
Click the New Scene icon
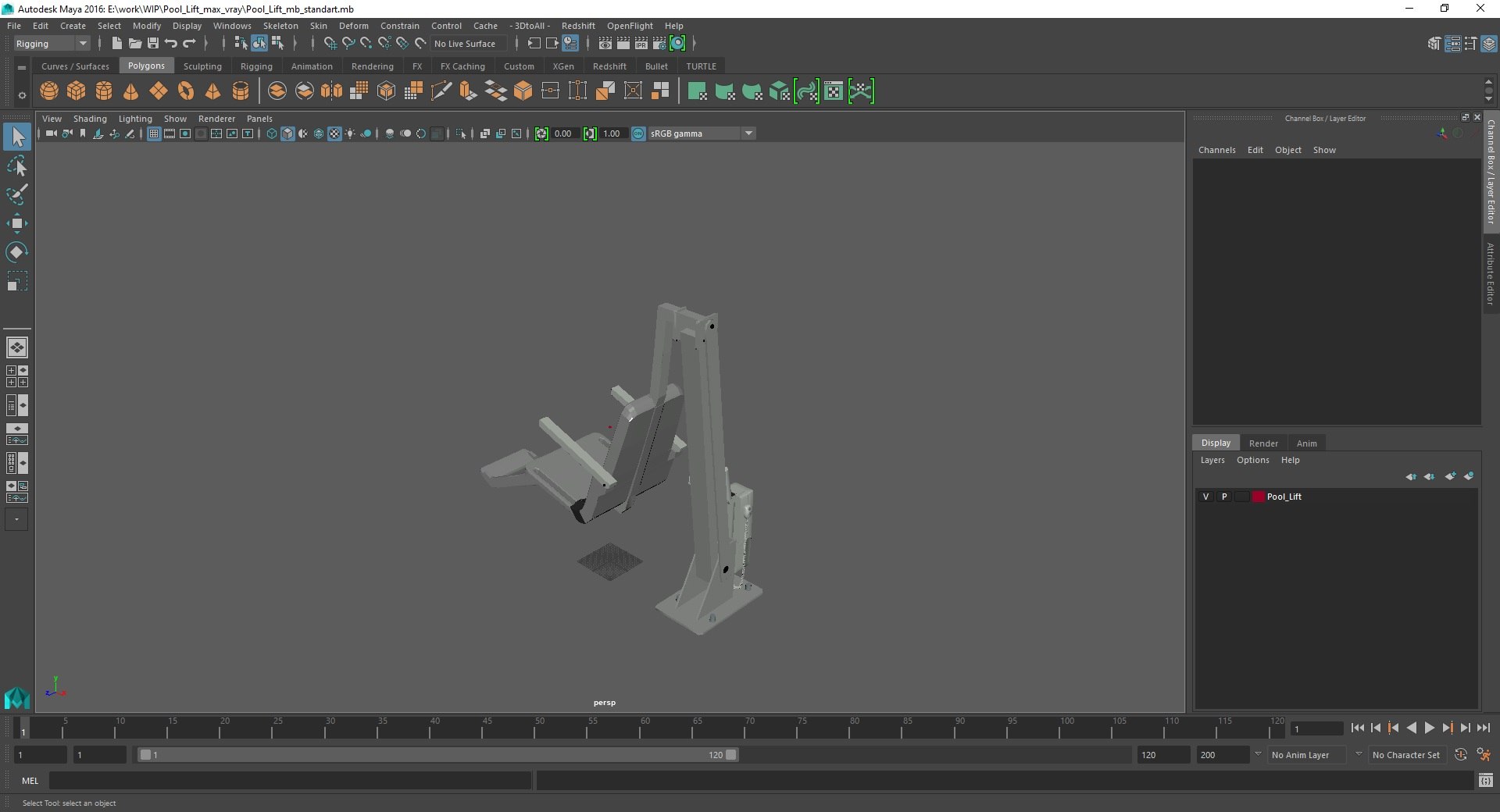tap(116, 44)
